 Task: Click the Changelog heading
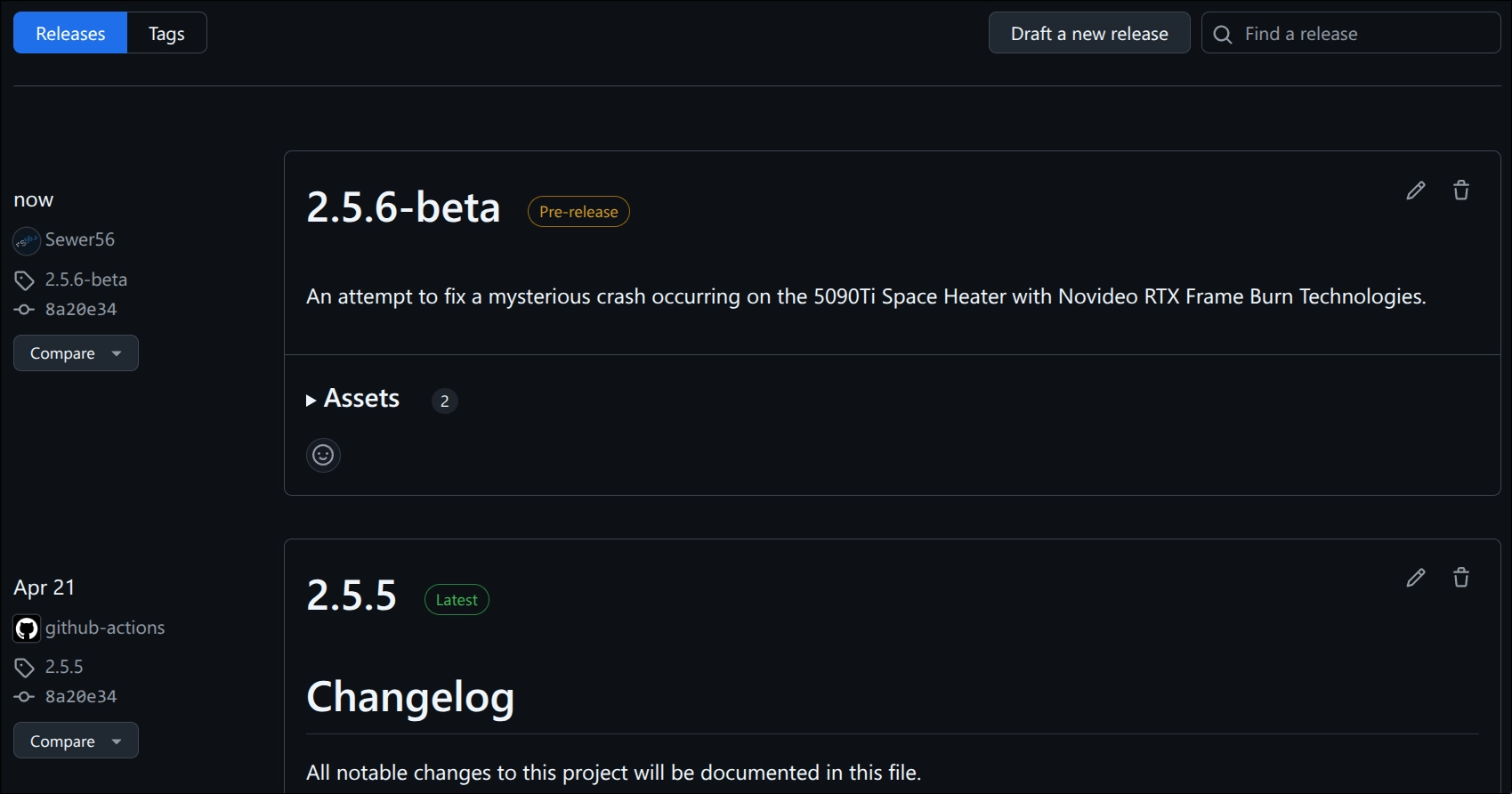pyautogui.click(x=410, y=697)
